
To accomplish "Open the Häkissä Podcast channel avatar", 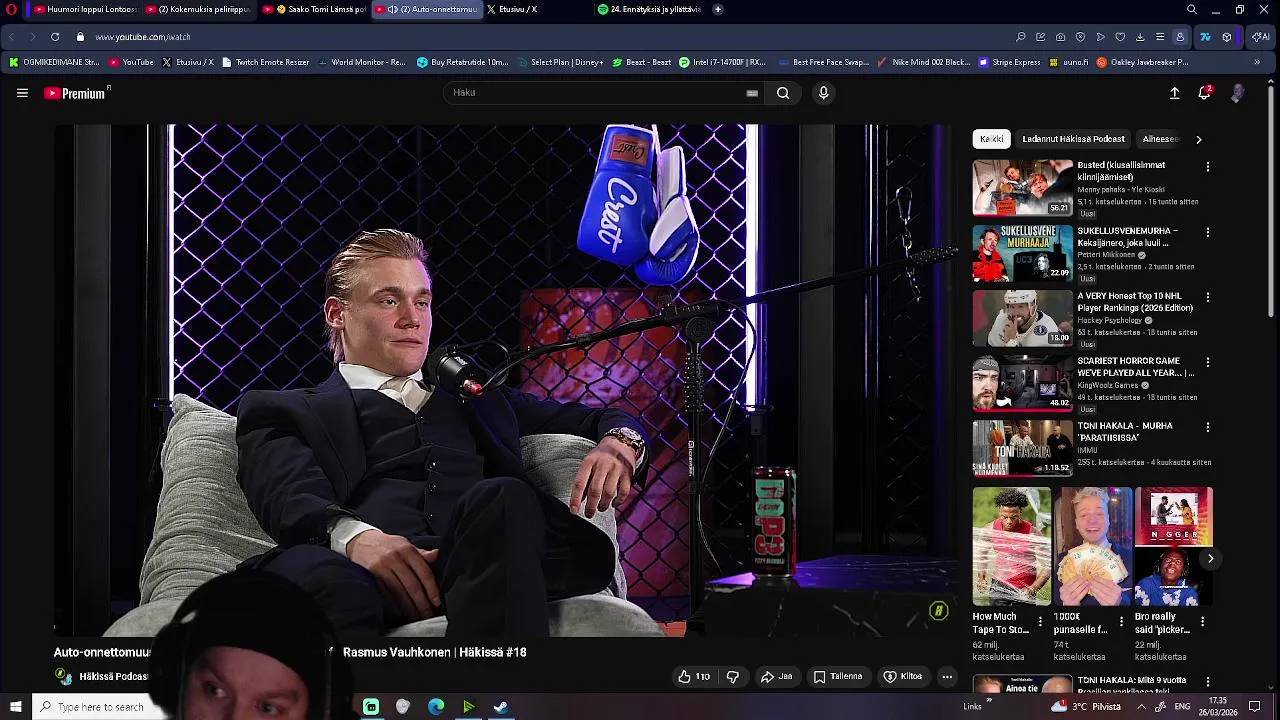I will tap(63, 677).
